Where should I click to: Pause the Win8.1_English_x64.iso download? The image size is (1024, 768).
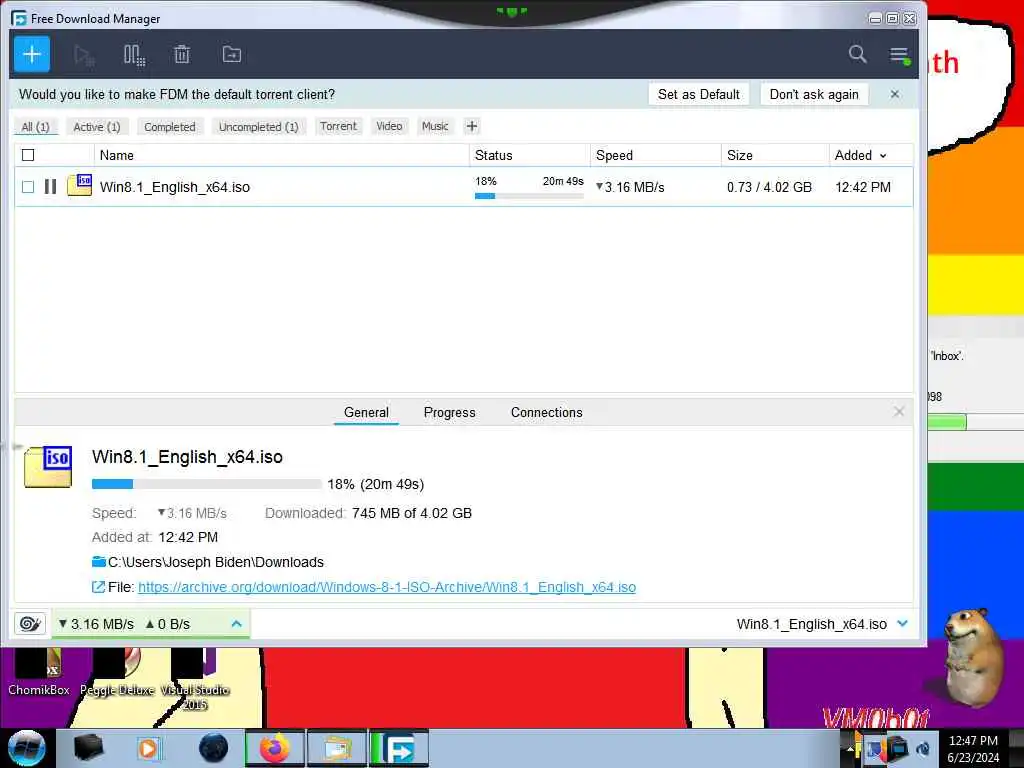pos(50,187)
